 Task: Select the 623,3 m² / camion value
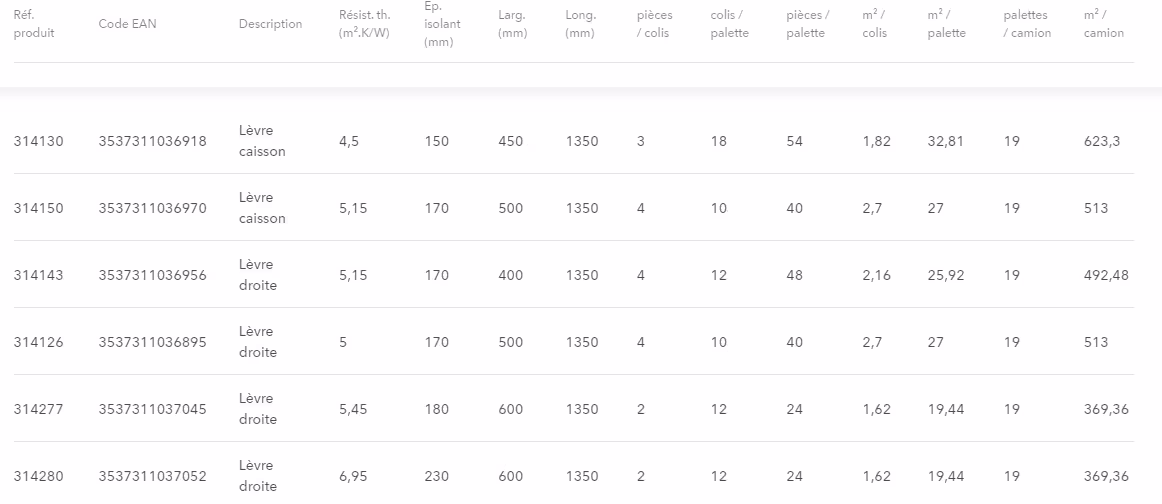click(1102, 141)
